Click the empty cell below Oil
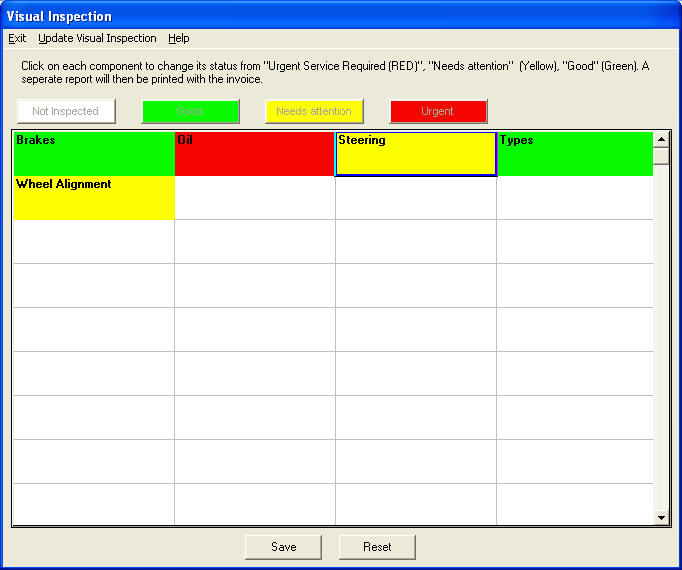 click(254, 198)
